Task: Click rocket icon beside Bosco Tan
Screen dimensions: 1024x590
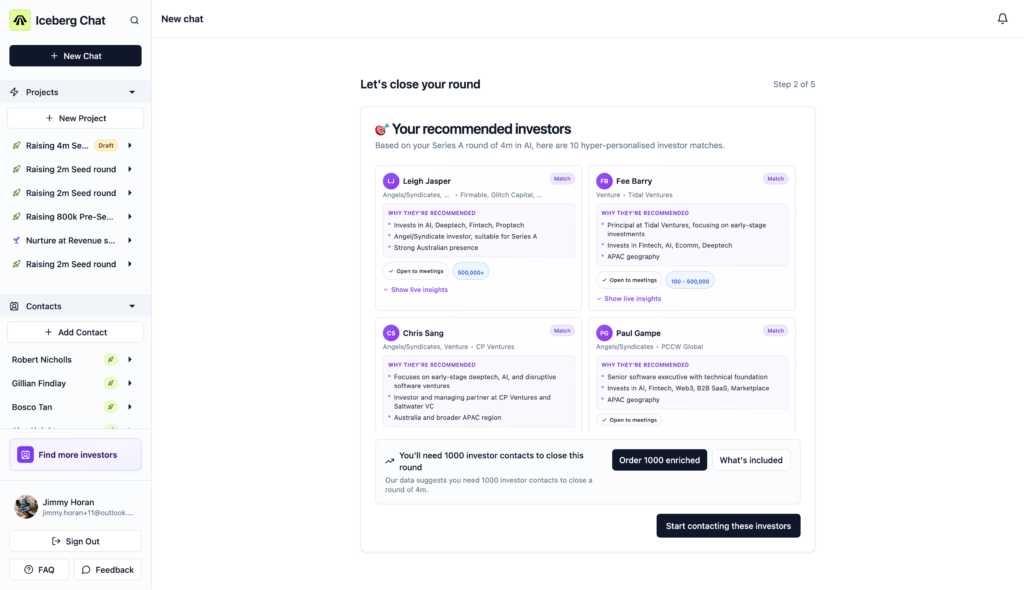Action: click(111, 407)
